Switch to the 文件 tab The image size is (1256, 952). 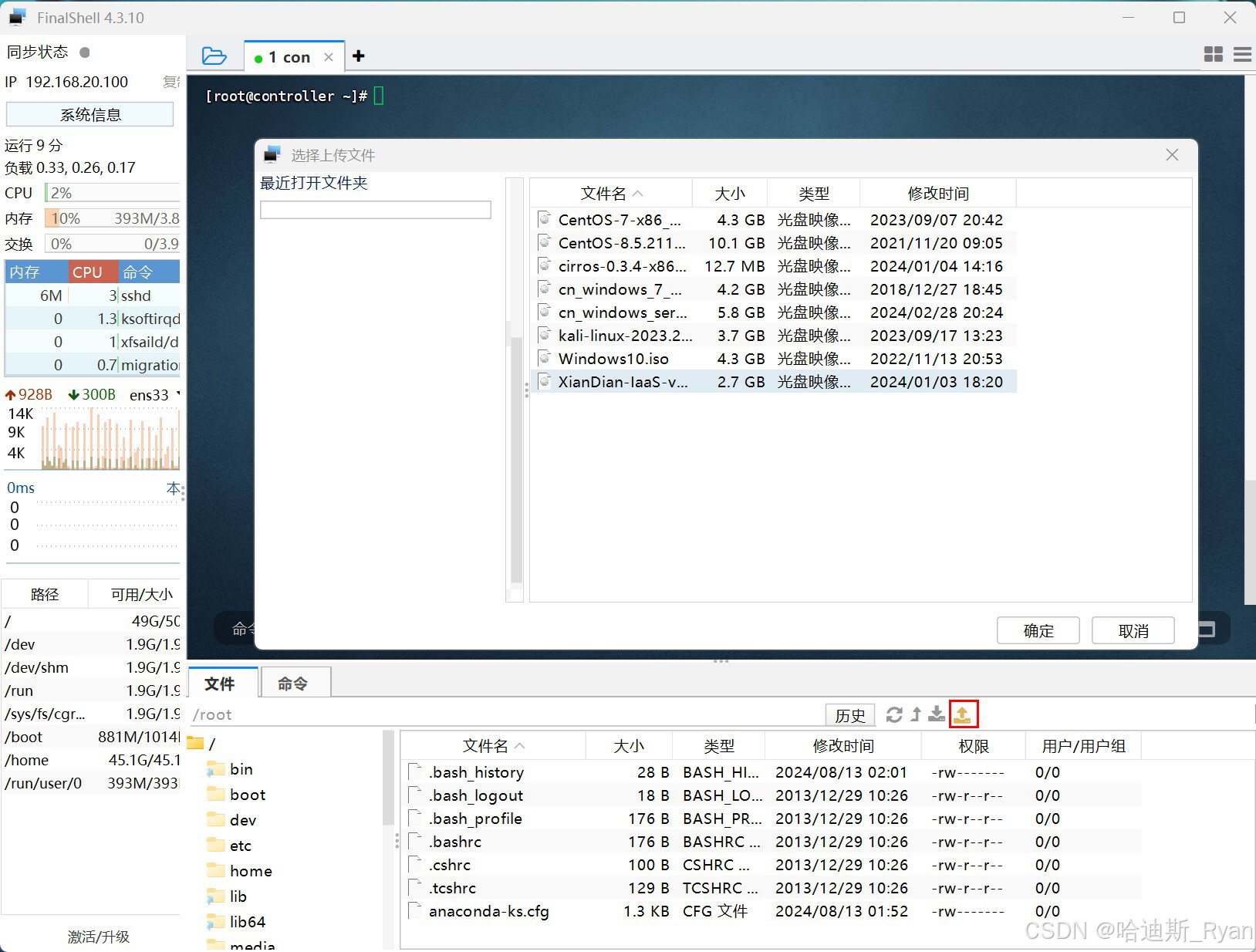223,683
